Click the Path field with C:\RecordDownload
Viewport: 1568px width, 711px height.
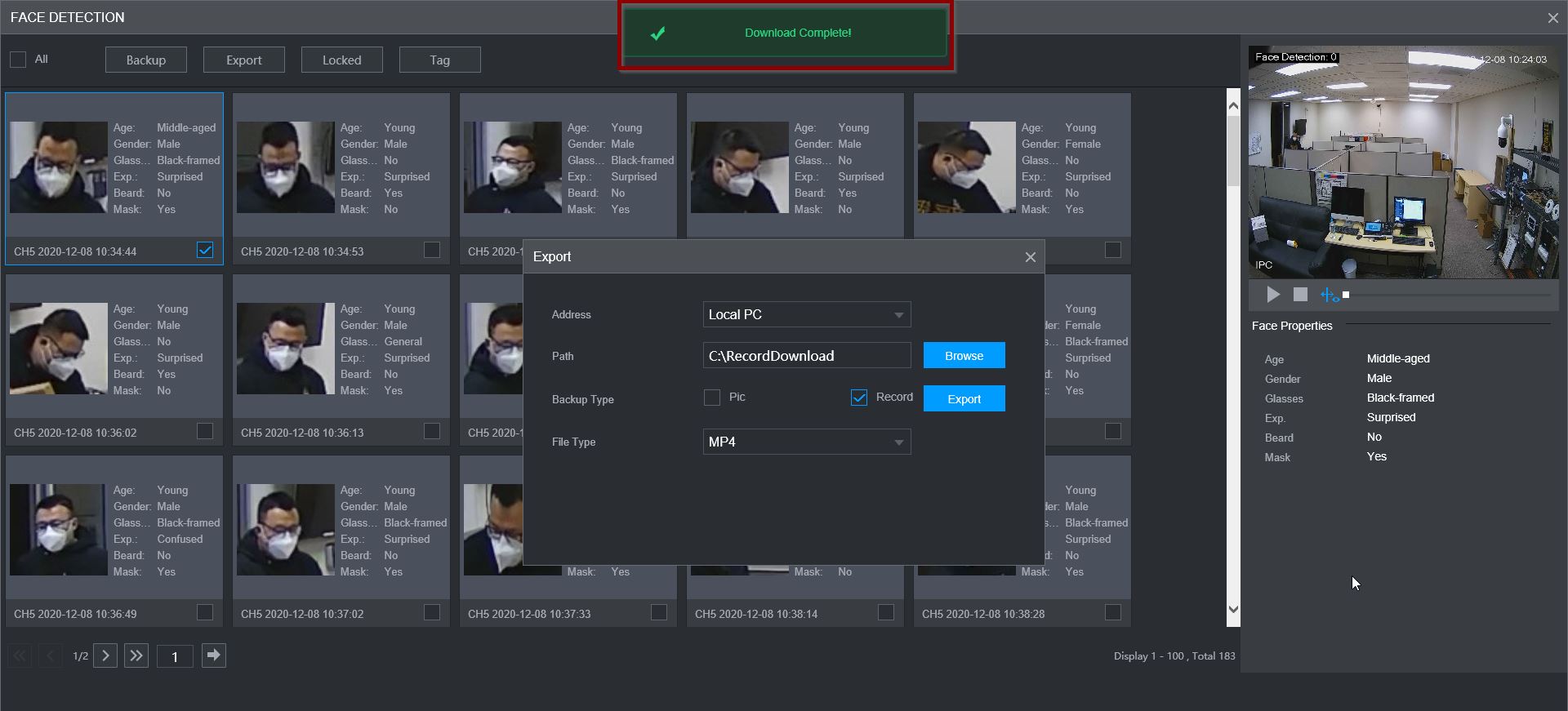tap(807, 356)
